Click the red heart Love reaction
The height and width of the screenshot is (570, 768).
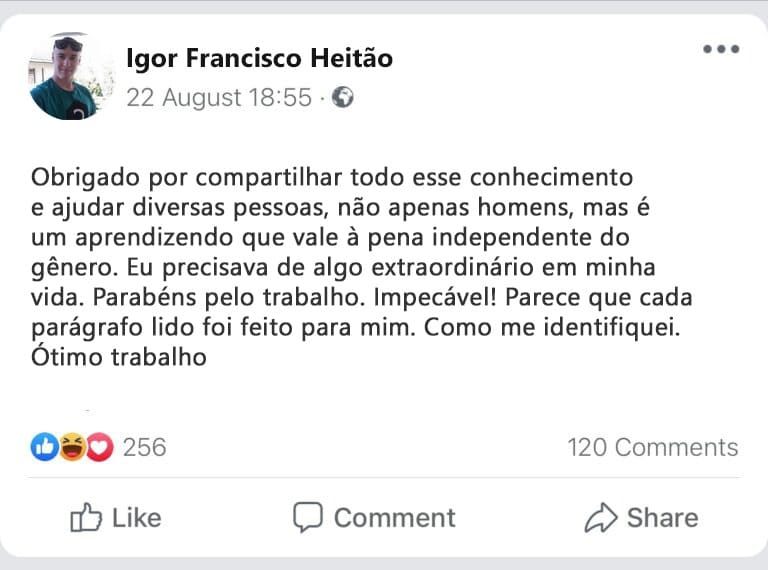point(99,447)
